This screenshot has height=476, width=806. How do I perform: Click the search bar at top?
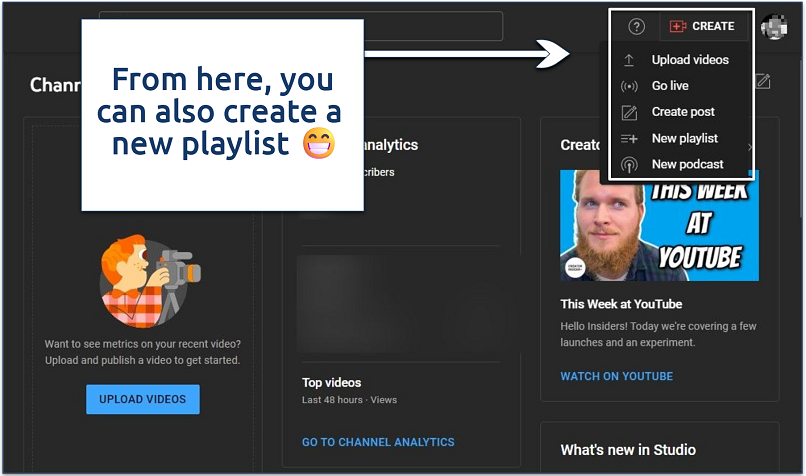pyautogui.click(x=430, y=27)
